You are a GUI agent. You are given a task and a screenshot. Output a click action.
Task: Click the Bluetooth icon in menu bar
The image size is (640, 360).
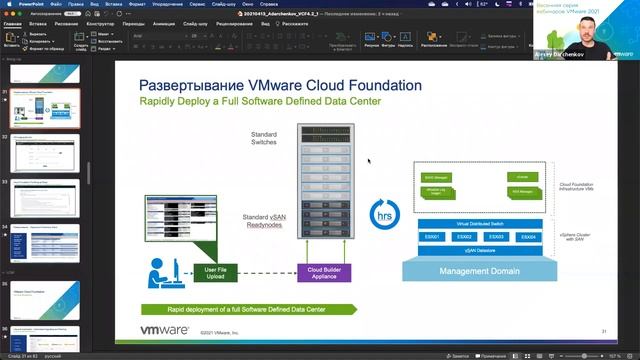[520, 4]
